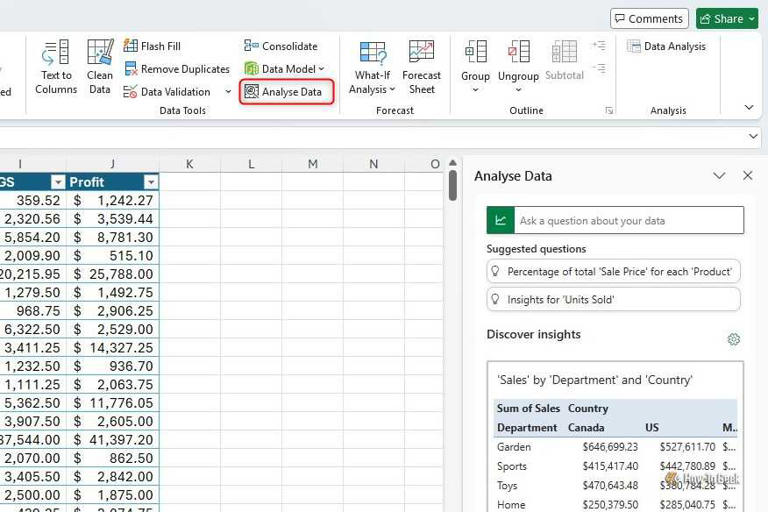Open Discover insights settings gear

[x=733, y=339]
